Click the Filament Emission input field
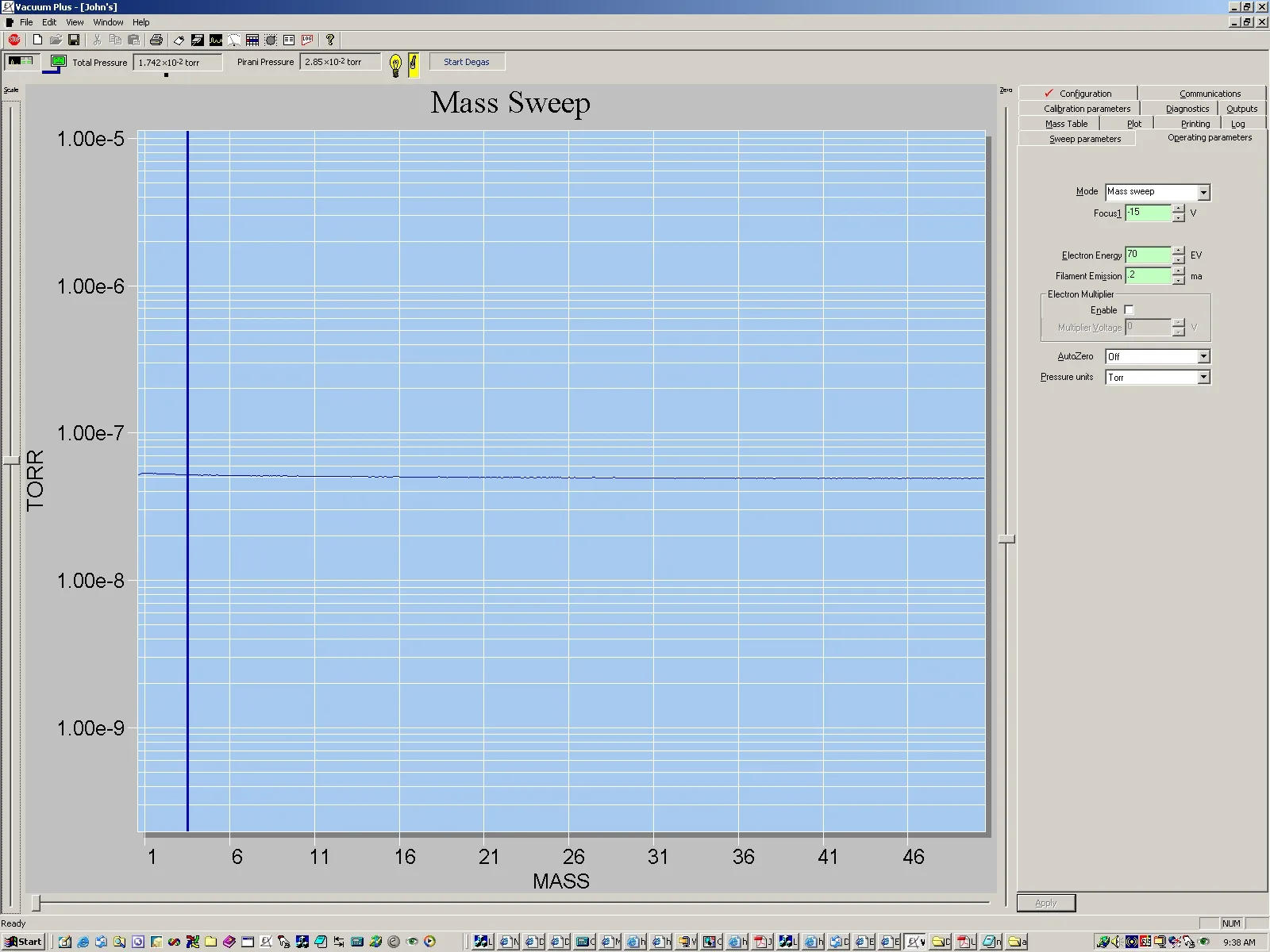Viewport: 1270px width, 952px height. pyautogui.click(x=1148, y=275)
